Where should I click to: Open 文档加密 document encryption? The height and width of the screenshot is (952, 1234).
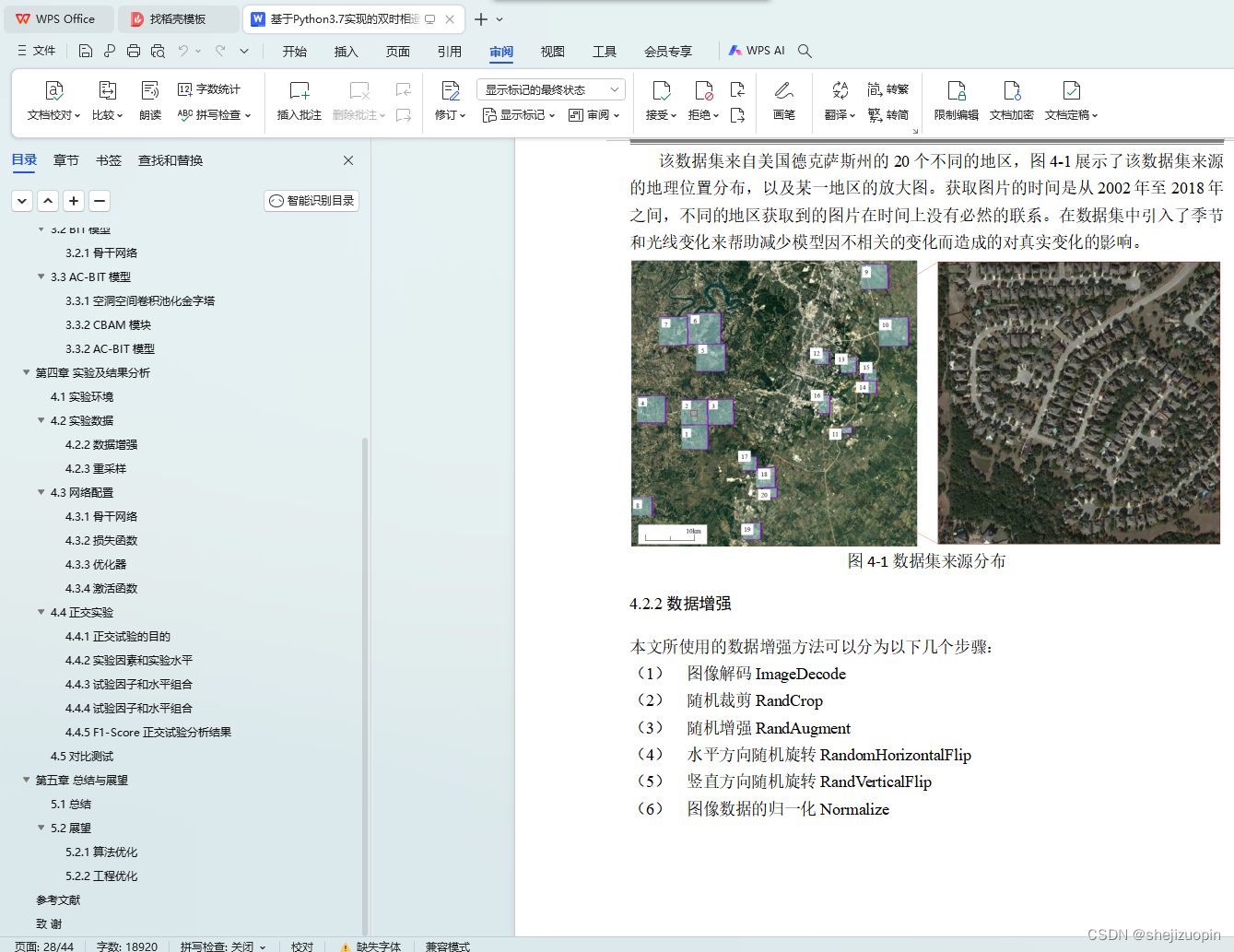pyautogui.click(x=1011, y=100)
